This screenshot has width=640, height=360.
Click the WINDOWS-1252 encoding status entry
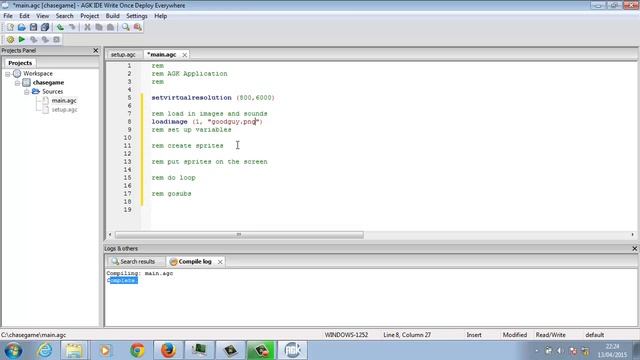346,335
